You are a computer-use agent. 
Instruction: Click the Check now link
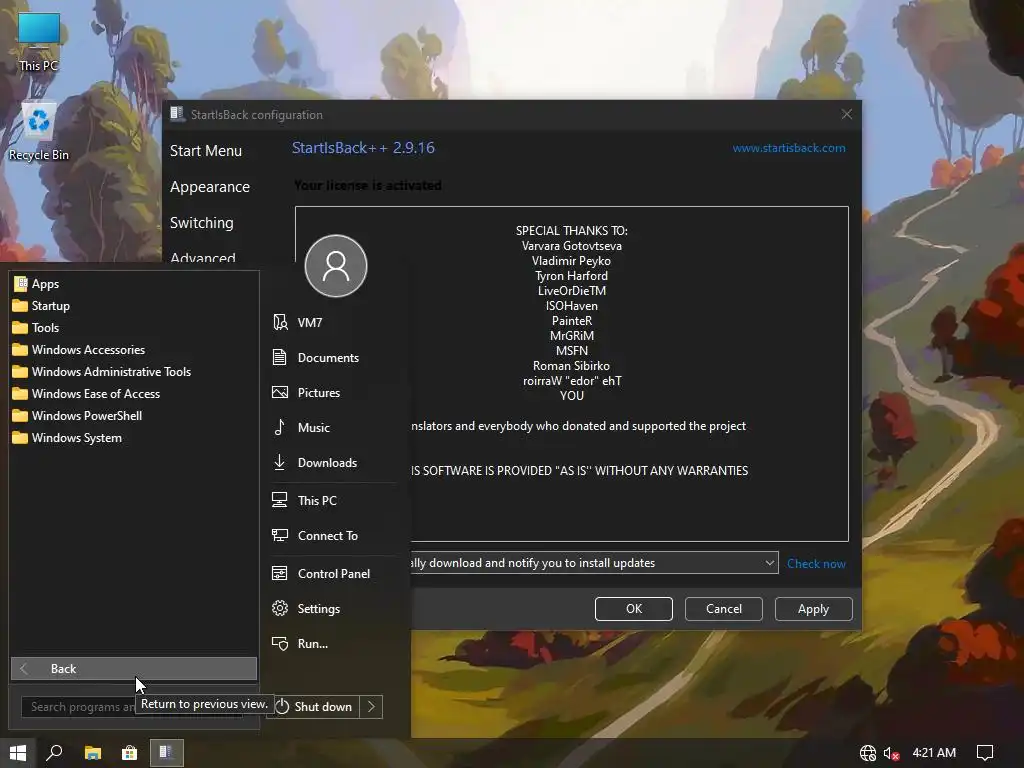(x=816, y=564)
